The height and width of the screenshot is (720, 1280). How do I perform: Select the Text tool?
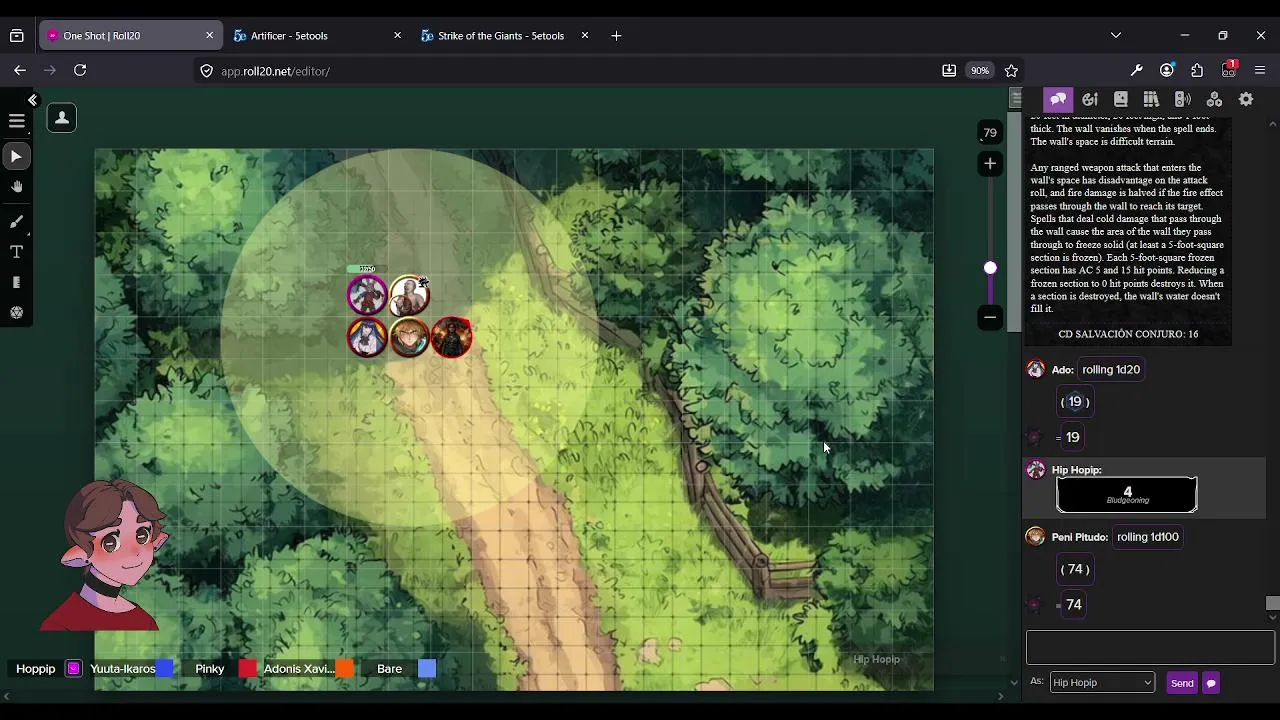pos(16,252)
